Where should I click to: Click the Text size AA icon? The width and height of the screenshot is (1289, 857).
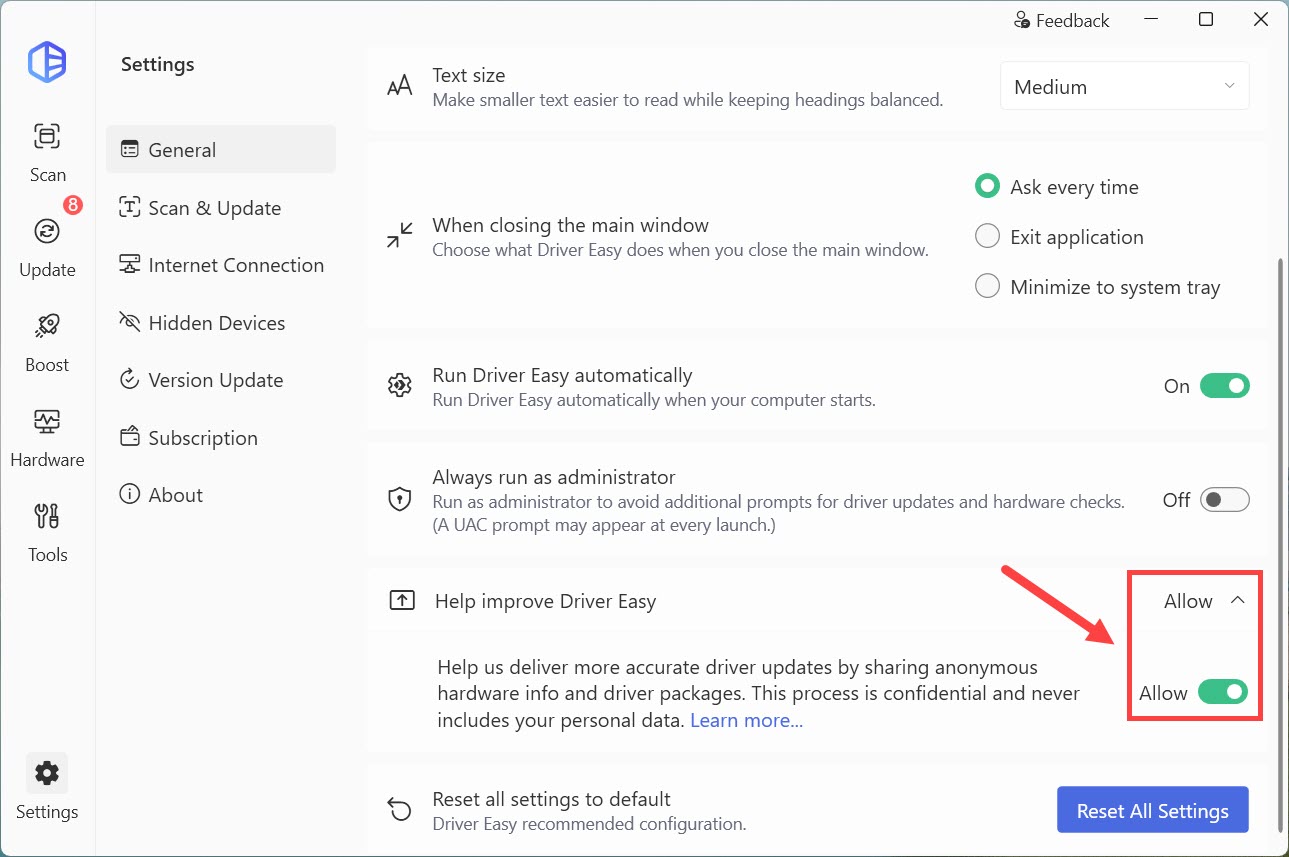click(x=400, y=86)
